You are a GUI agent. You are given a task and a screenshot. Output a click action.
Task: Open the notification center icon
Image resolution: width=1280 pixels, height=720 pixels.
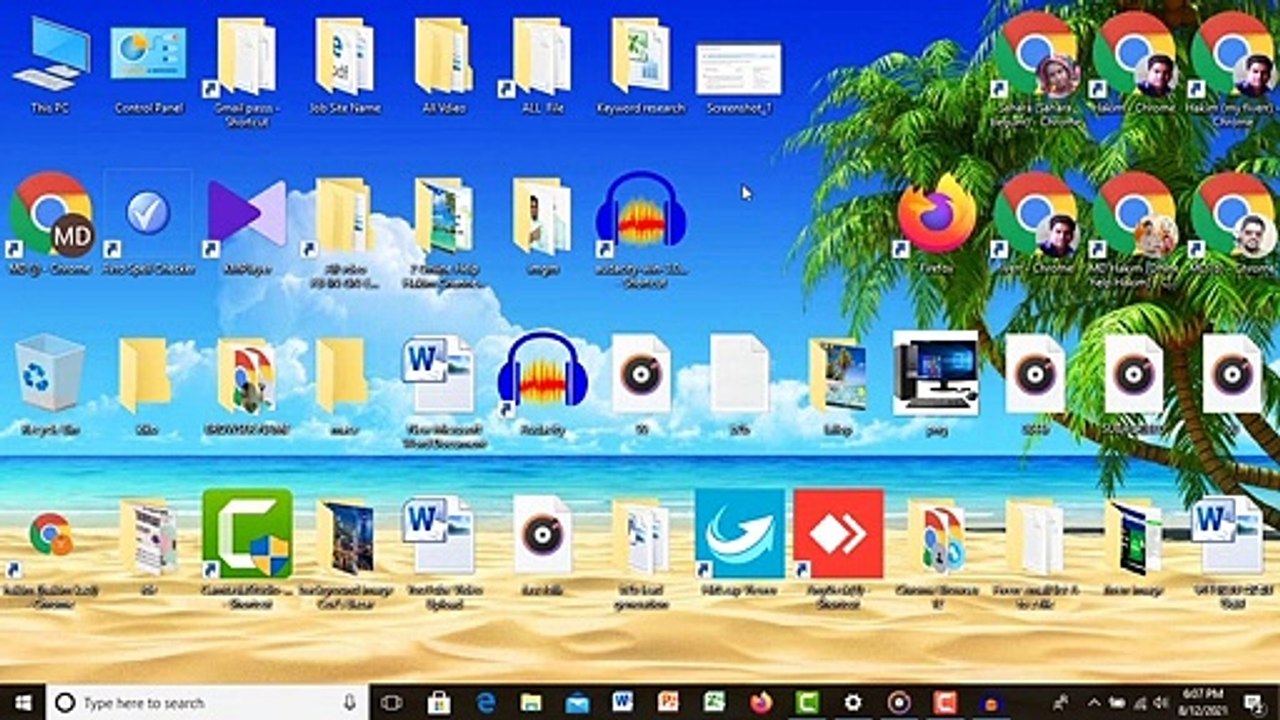click(x=1256, y=703)
